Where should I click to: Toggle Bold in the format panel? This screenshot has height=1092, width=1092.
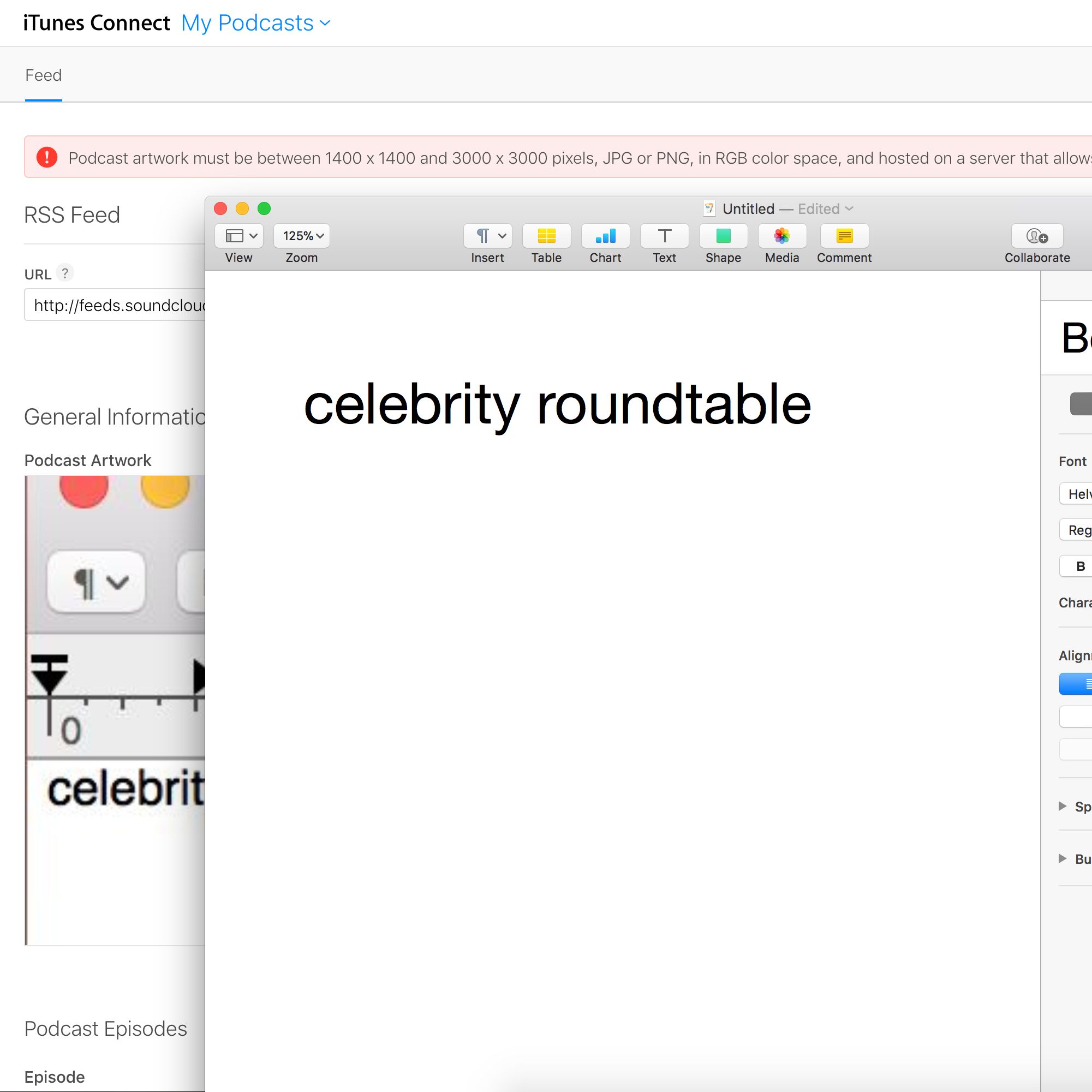click(x=1076, y=566)
